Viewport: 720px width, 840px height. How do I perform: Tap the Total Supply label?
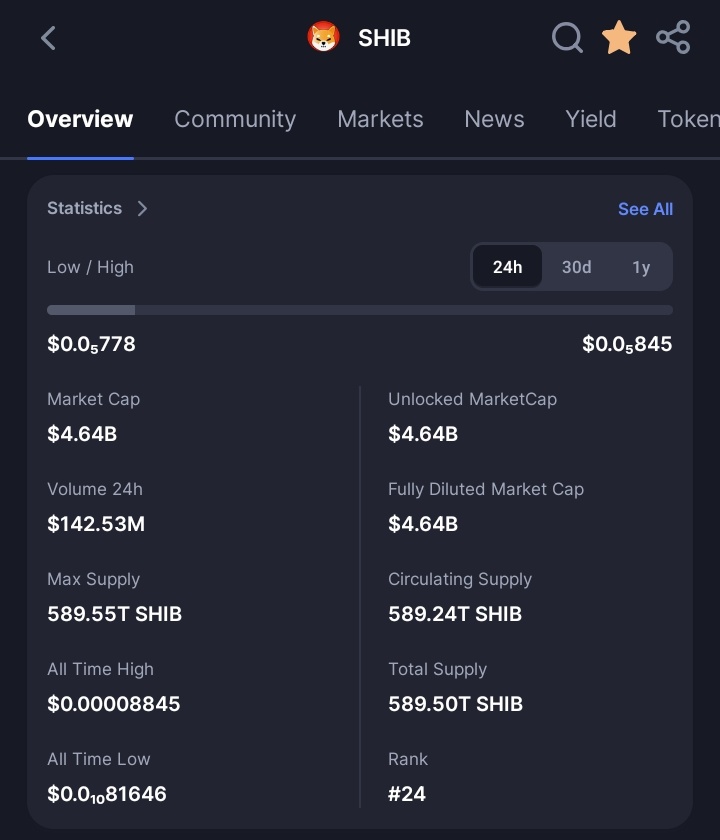(438, 669)
